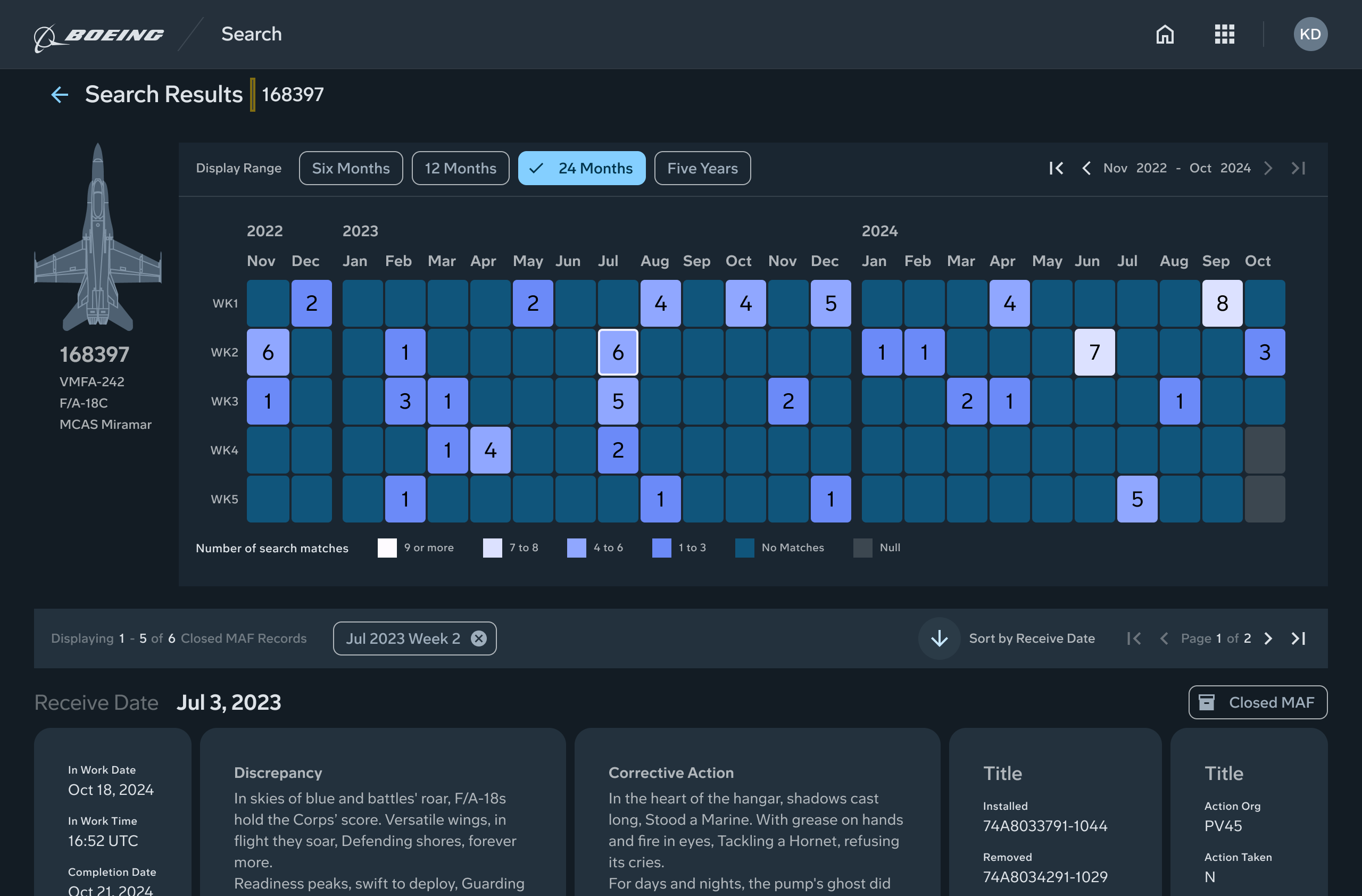Viewport: 1362px width, 896px height.
Task: Select Apr 2024 WK1 cell with 4 matches
Action: (x=1009, y=303)
